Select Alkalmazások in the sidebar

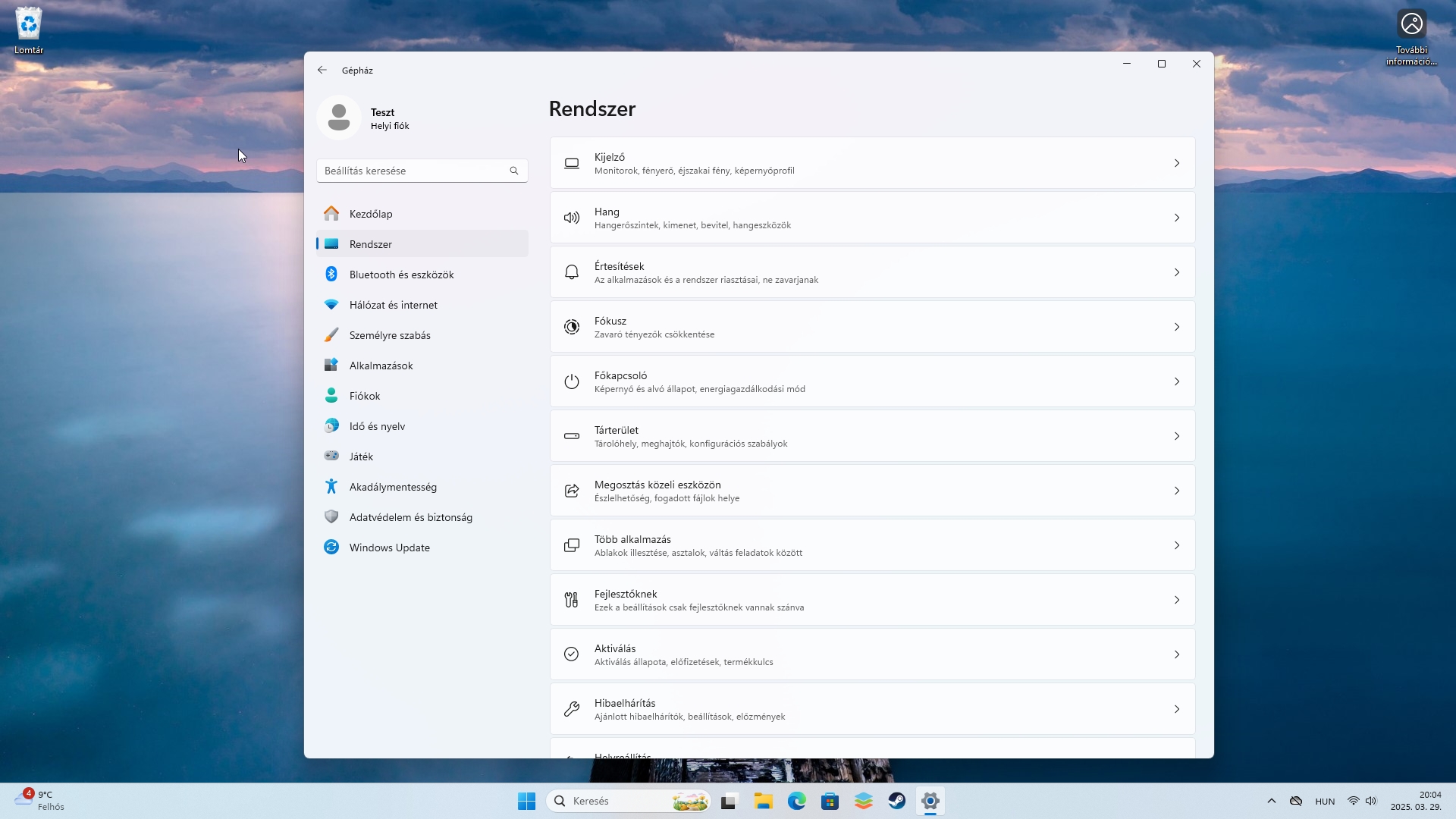(381, 366)
